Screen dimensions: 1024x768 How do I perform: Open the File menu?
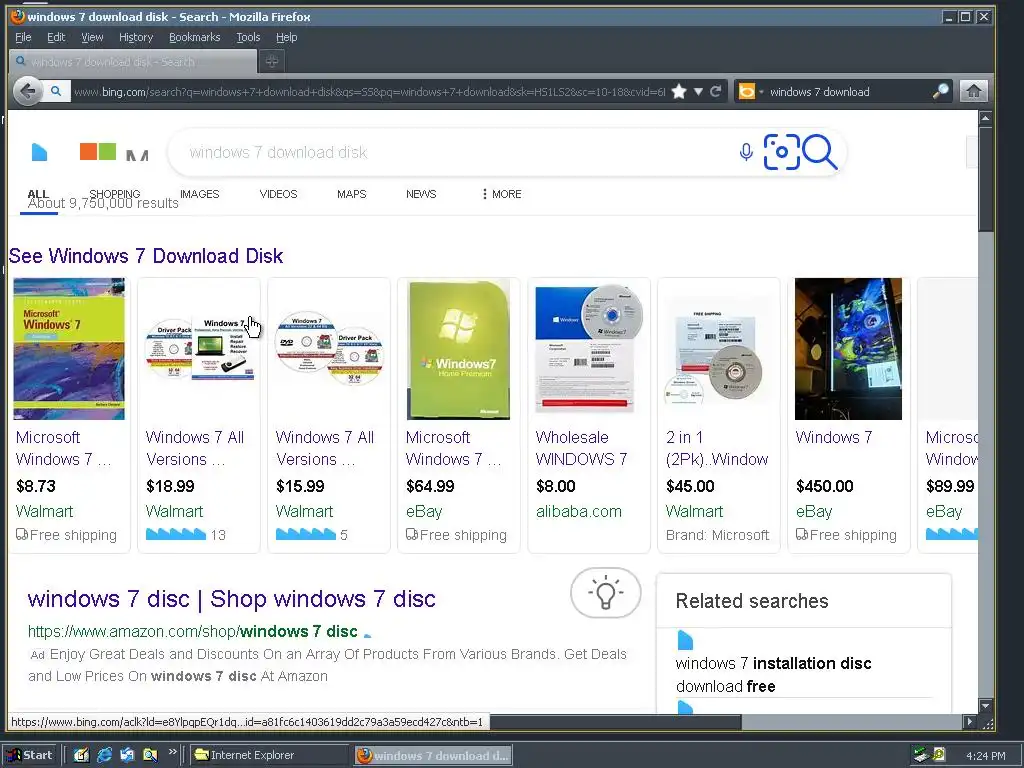click(23, 37)
